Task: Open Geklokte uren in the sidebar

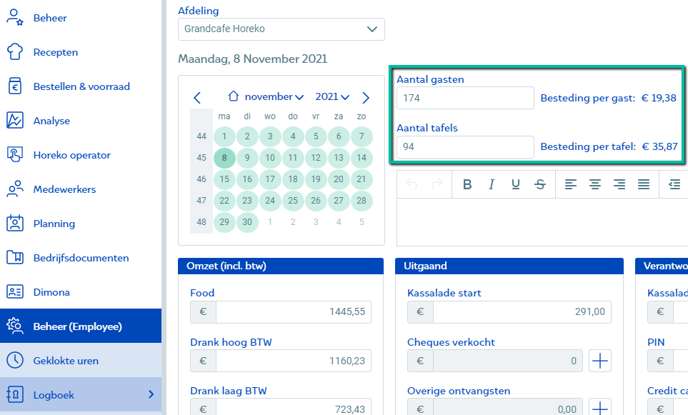Action: pos(66,360)
